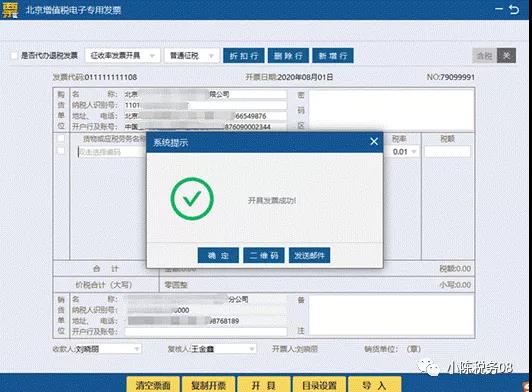Toggle the 是否代办退税发票 checkbox
This screenshot has height=392, width=532.
[14, 56]
